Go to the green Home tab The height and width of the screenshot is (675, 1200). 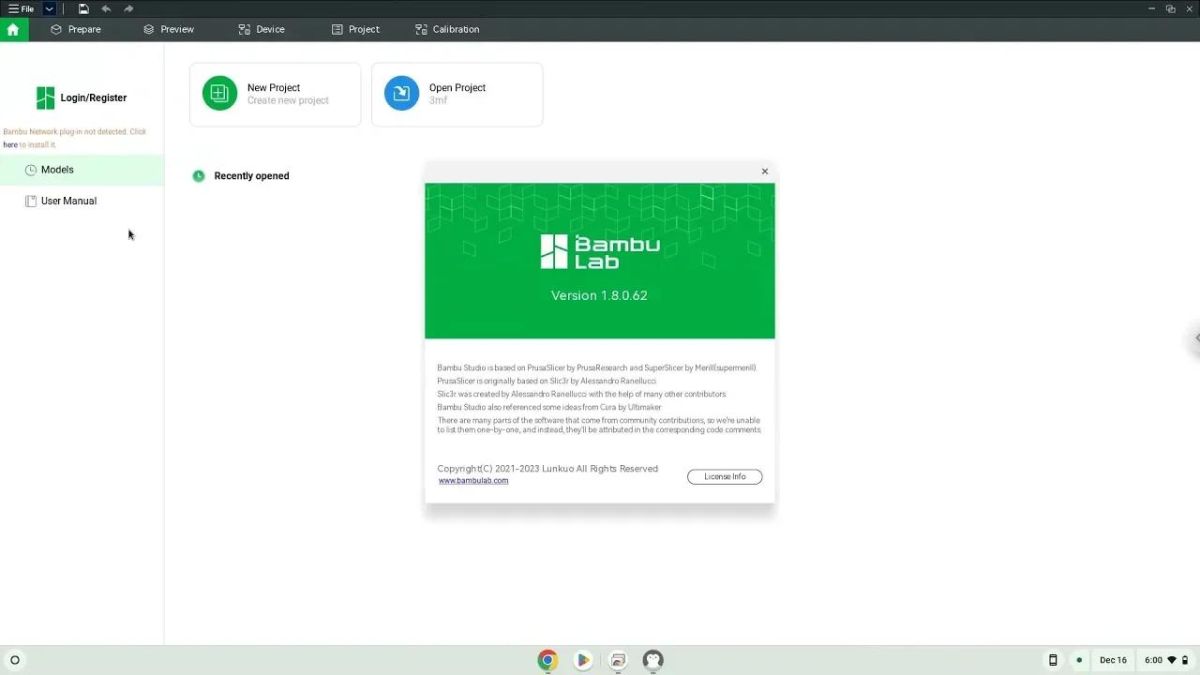pyautogui.click(x=13, y=29)
